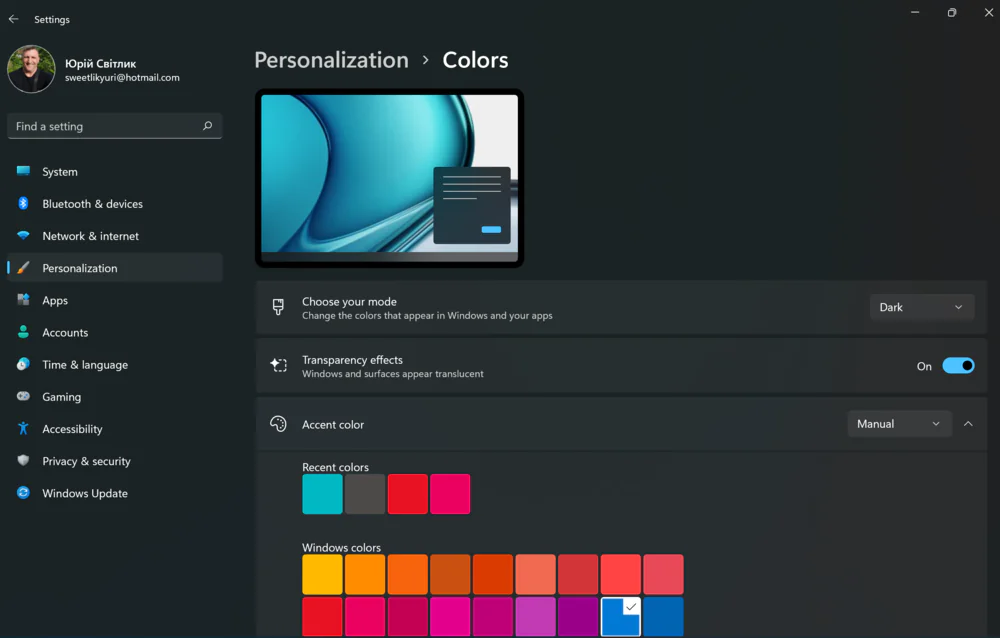
Task: Open Privacy & security settings
Action: click(86, 461)
